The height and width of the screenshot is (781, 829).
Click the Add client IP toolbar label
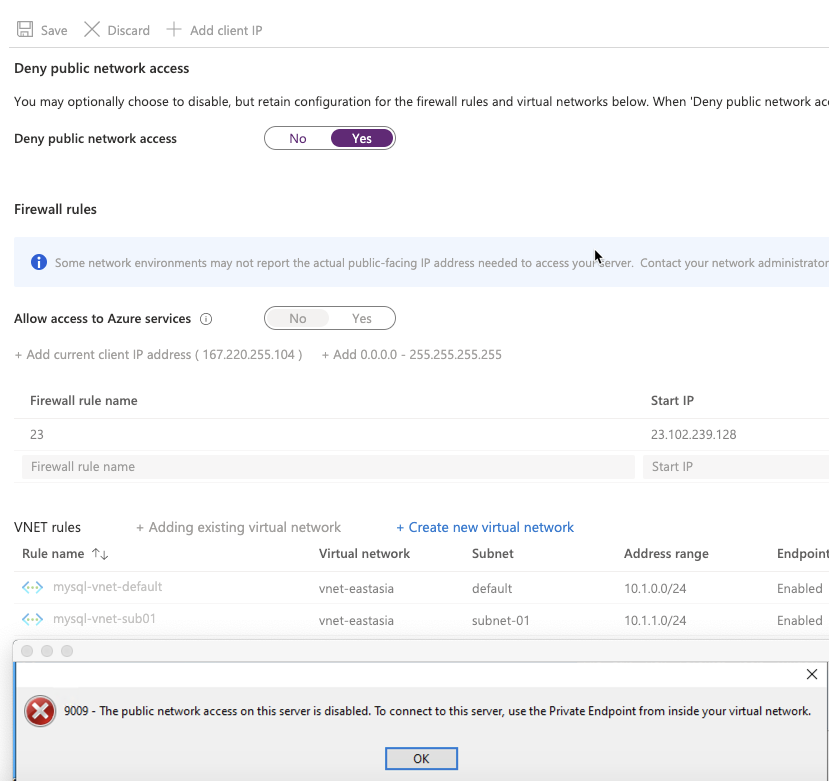click(x=226, y=31)
